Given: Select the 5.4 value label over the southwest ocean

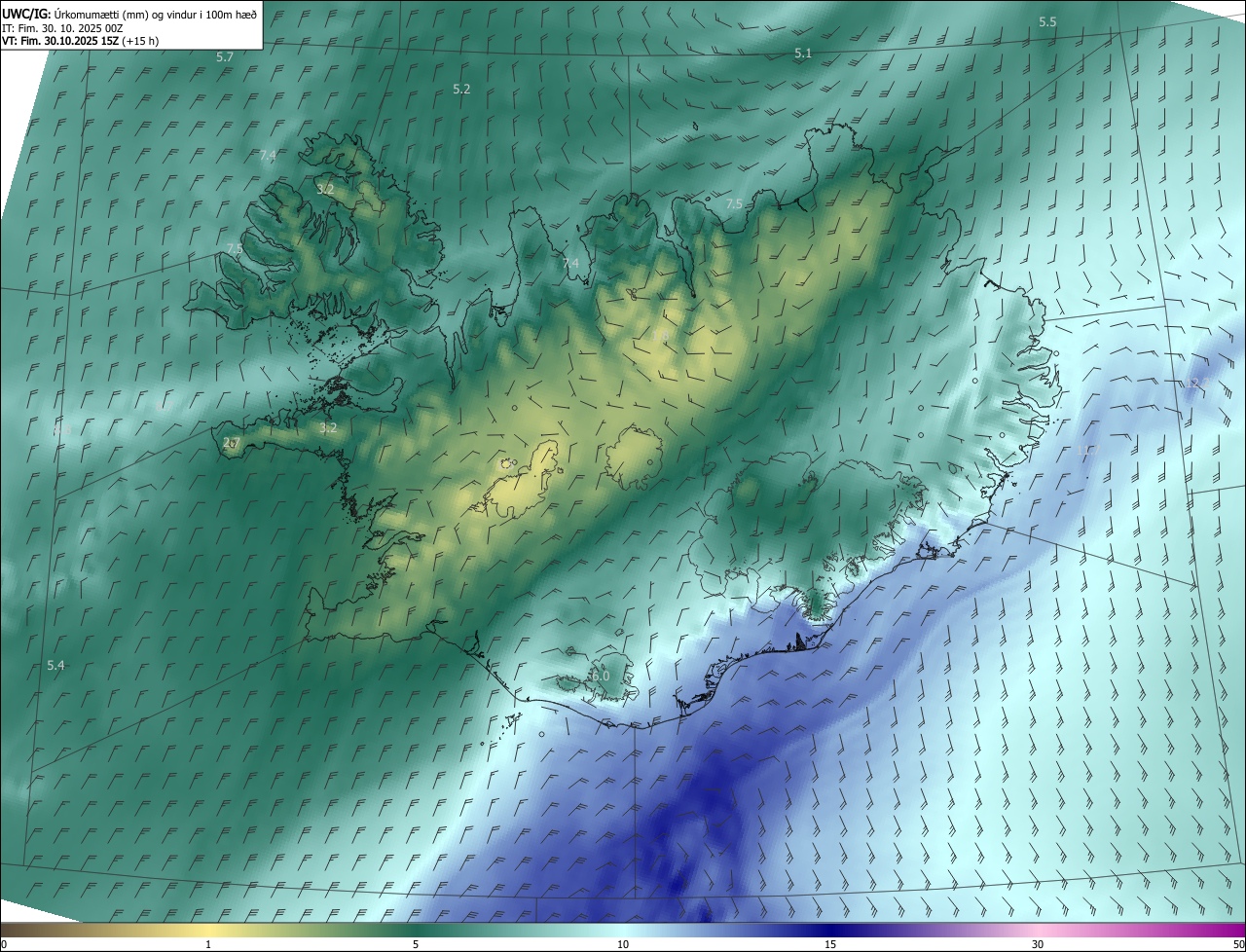Looking at the screenshot, I should pyautogui.click(x=55, y=666).
